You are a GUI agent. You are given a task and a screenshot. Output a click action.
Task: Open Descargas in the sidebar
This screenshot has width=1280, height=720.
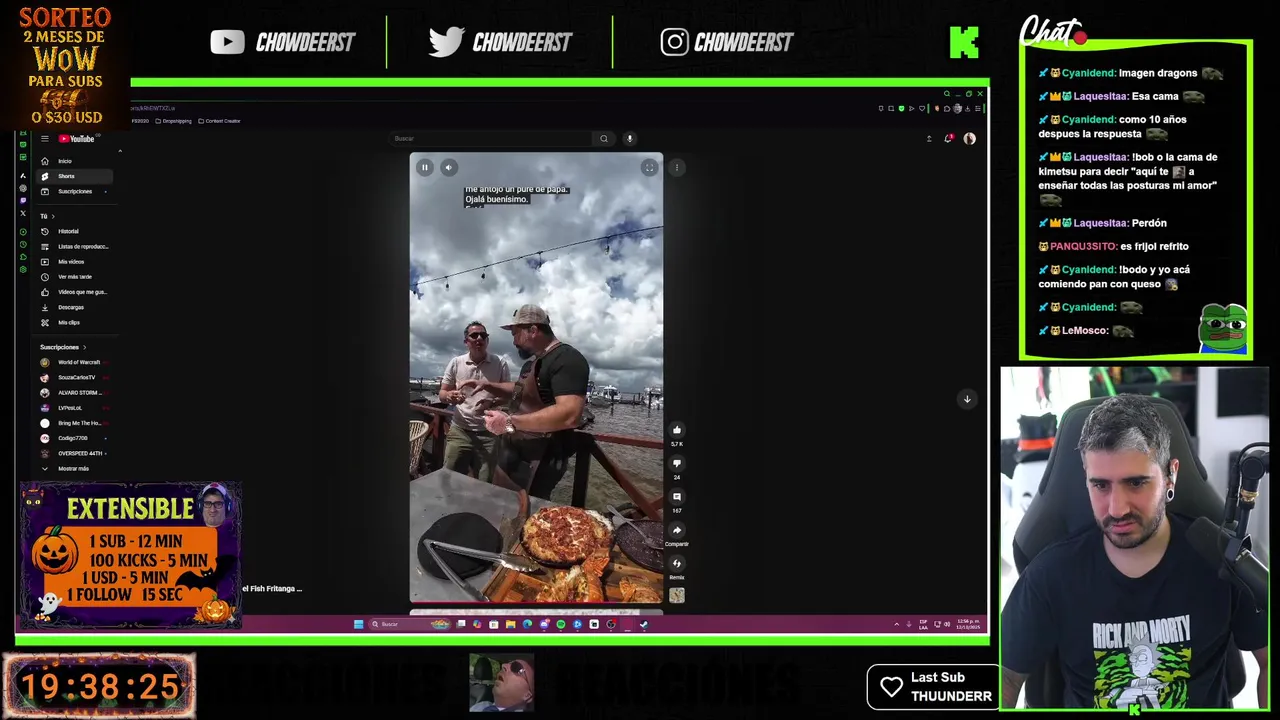point(73,307)
